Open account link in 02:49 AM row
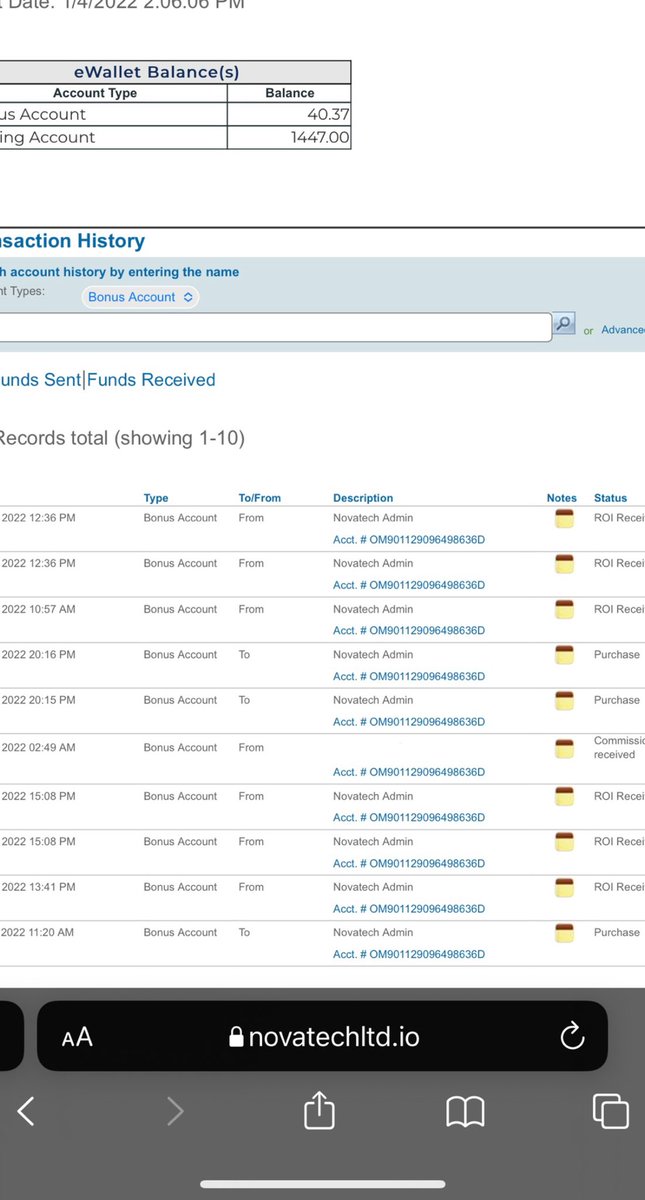 pyautogui.click(x=409, y=772)
